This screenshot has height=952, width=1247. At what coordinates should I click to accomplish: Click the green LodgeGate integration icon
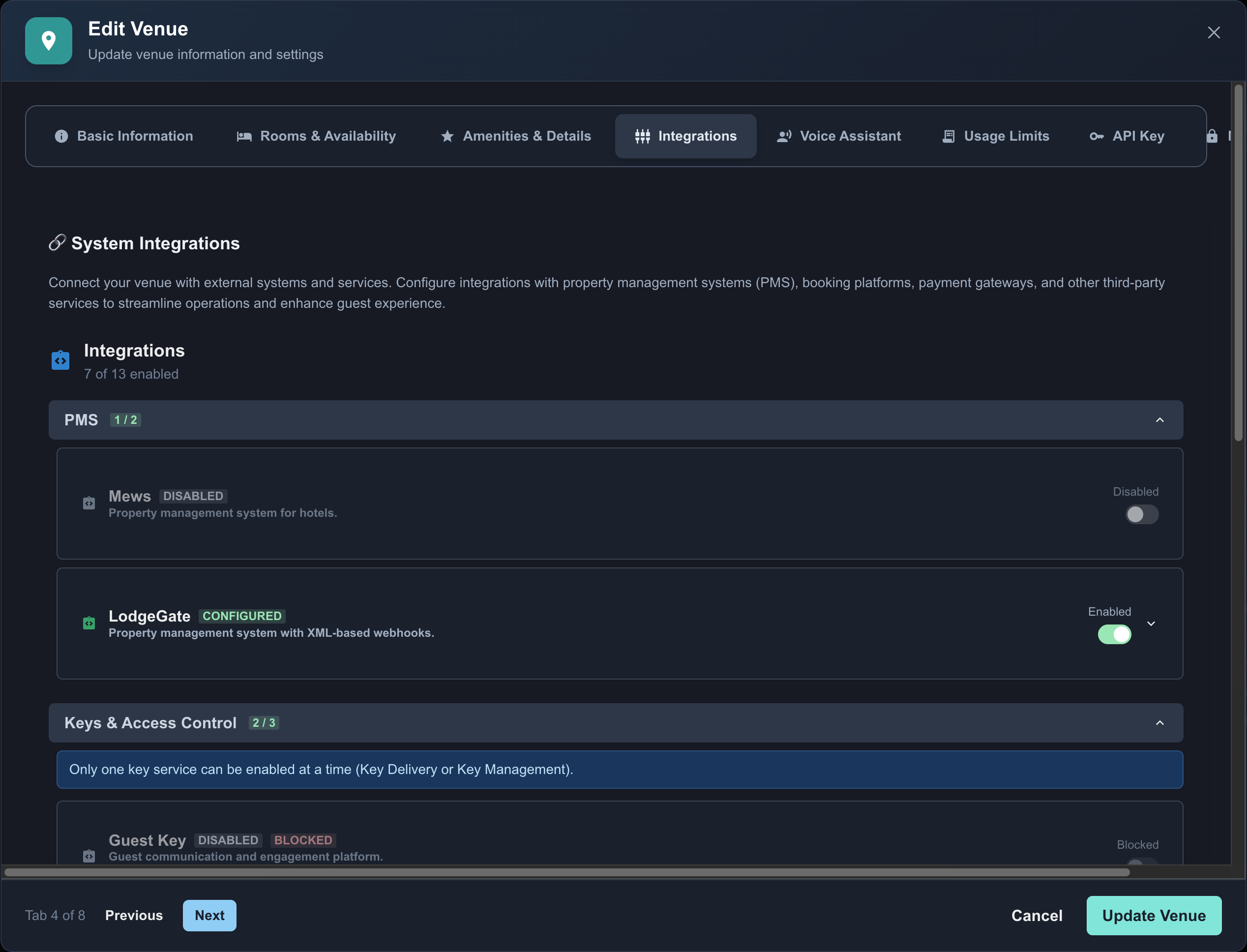(x=89, y=624)
